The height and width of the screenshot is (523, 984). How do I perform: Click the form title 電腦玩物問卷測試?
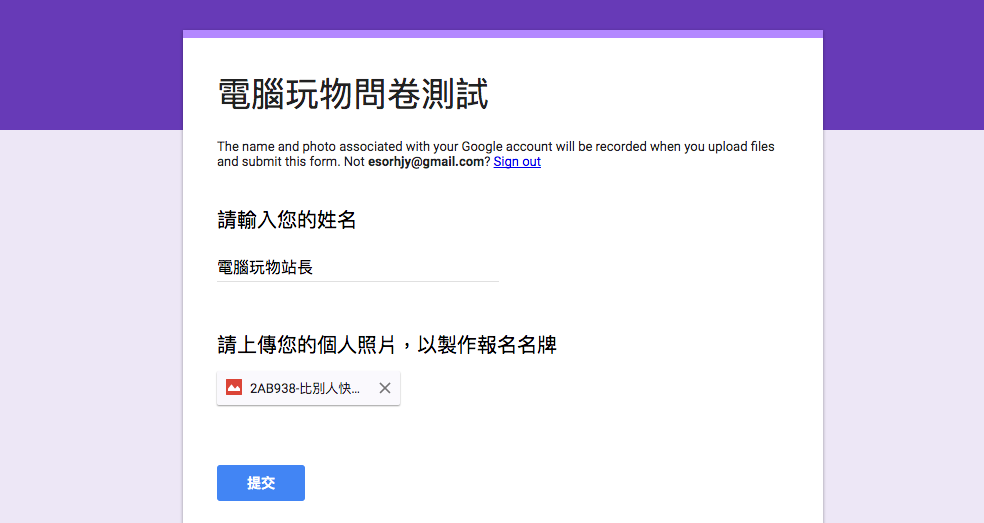[x=353, y=94]
